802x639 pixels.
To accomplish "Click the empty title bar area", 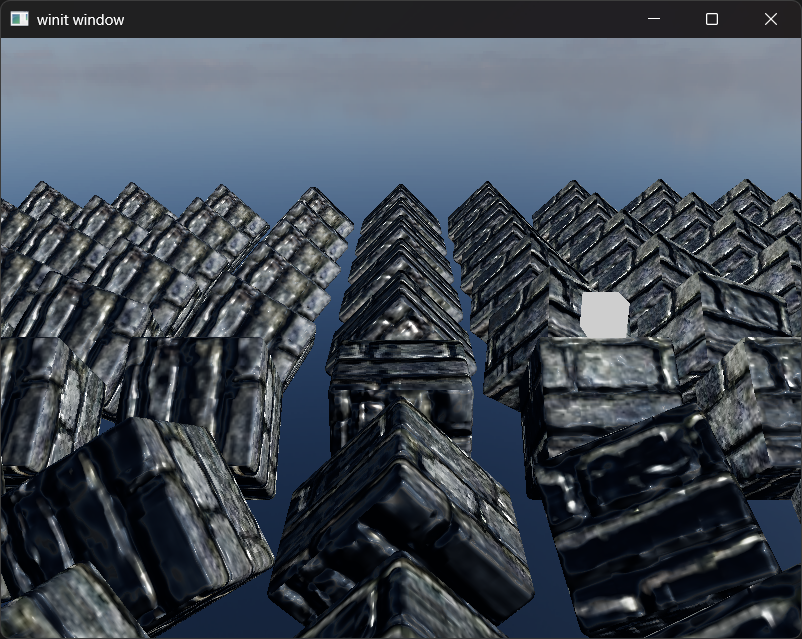I will coord(380,19).
